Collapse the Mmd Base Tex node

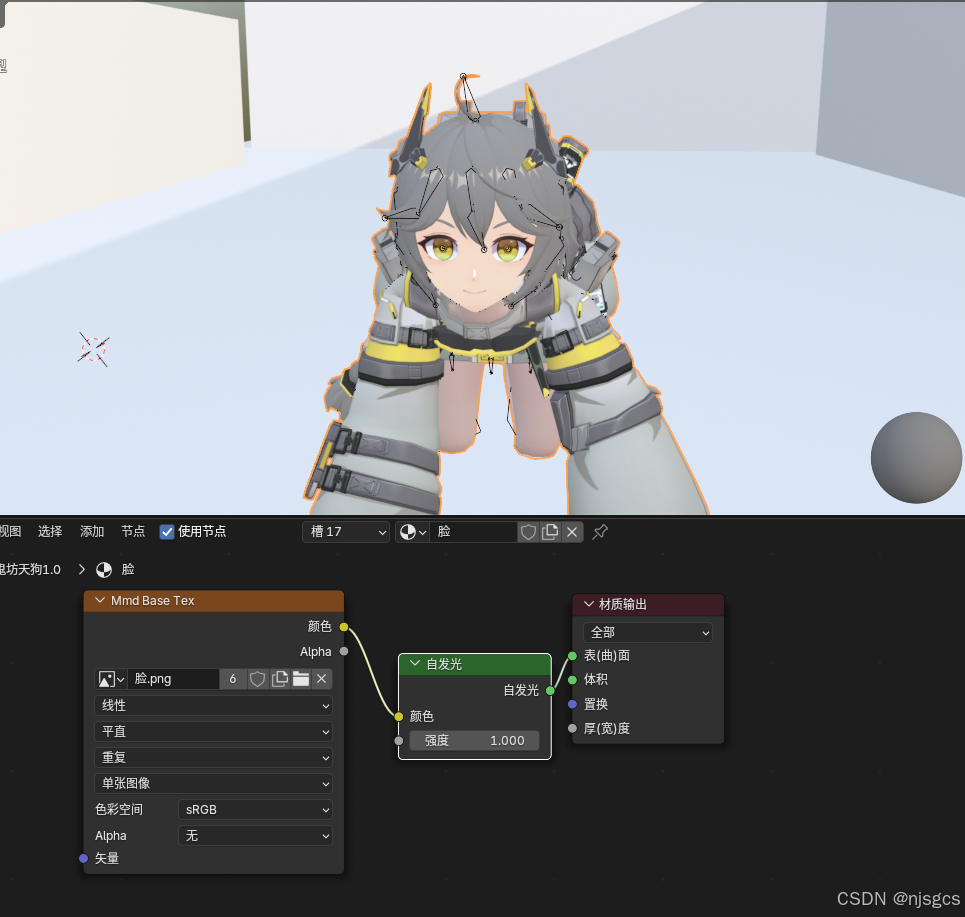tap(100, 601)
